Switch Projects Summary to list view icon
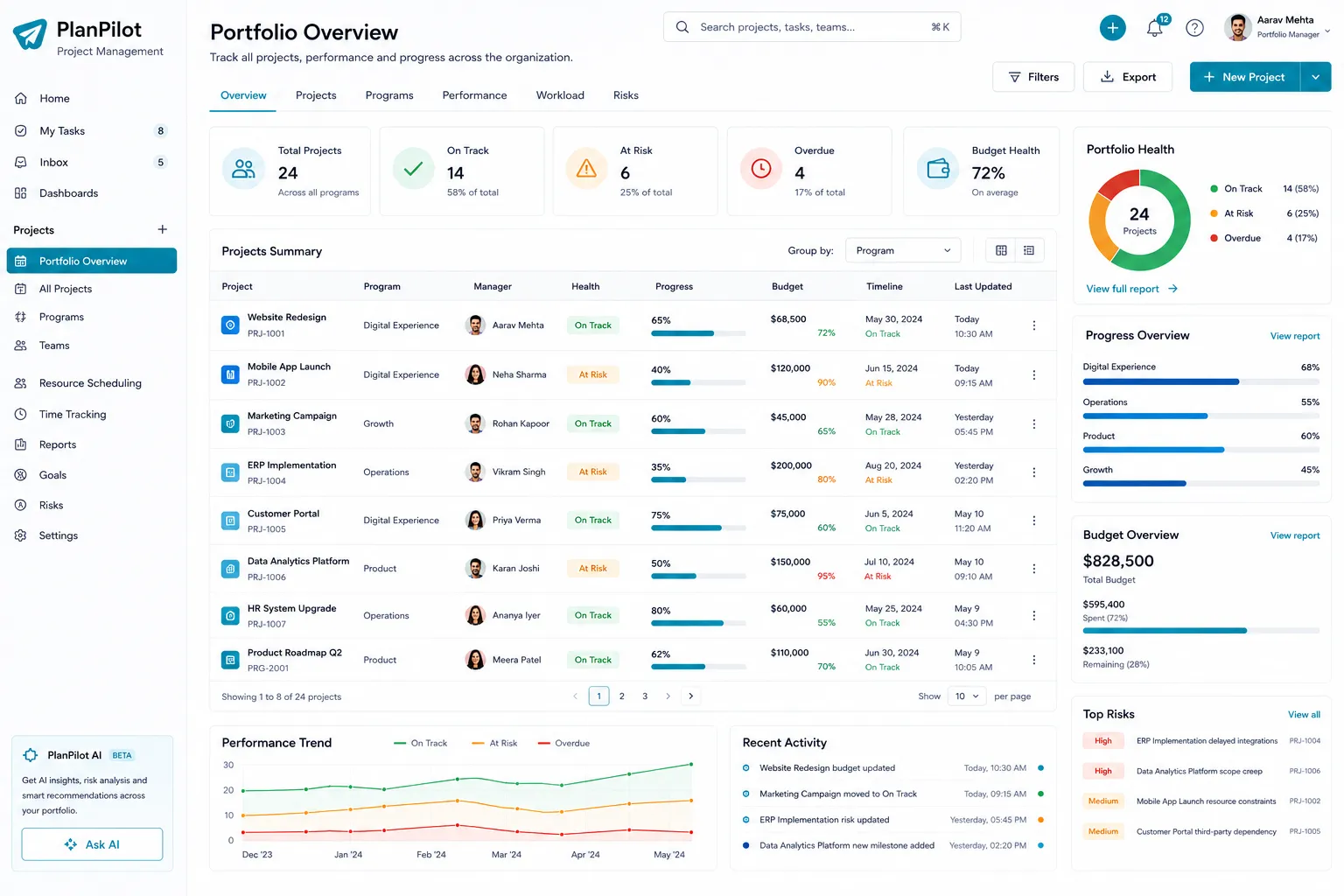Screen dimensions: 1344x896 point(1029,250)
